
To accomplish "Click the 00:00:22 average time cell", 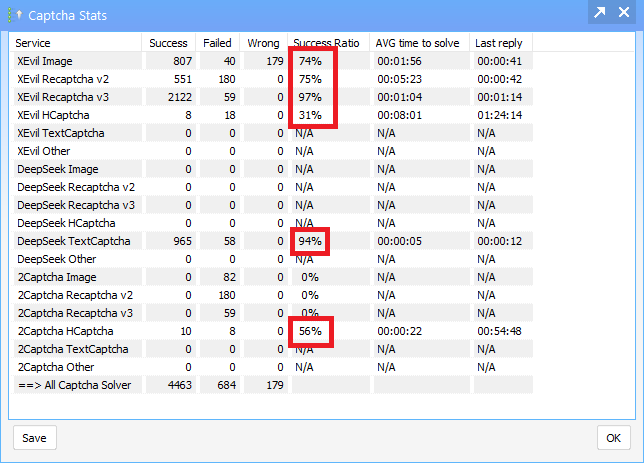I will [x=421, y=331].
